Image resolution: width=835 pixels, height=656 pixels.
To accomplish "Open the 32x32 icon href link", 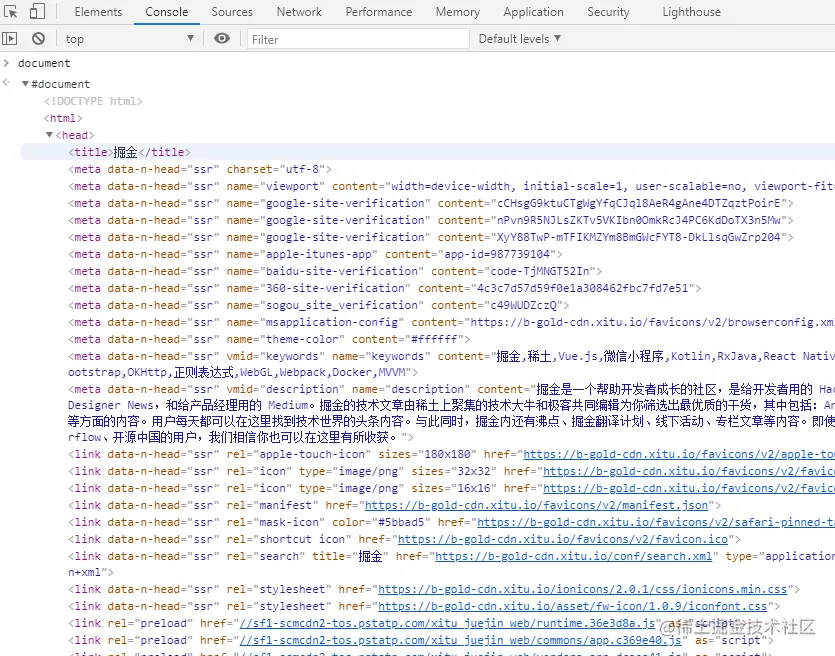I will (x=689, y=471).
